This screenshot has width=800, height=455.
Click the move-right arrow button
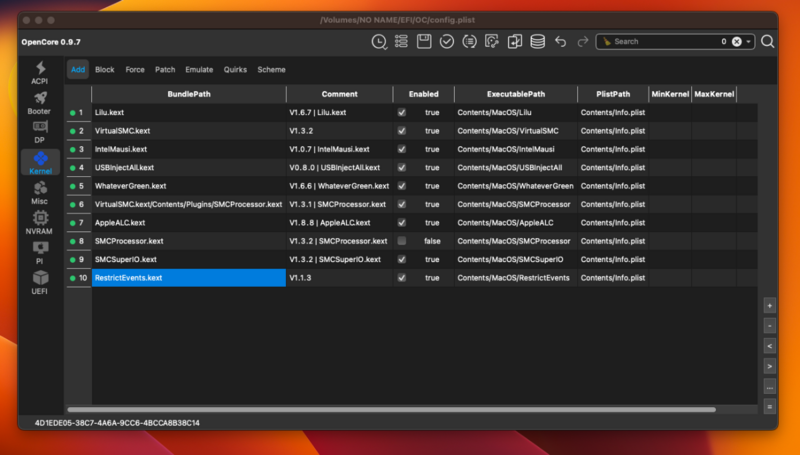point(769,366)
